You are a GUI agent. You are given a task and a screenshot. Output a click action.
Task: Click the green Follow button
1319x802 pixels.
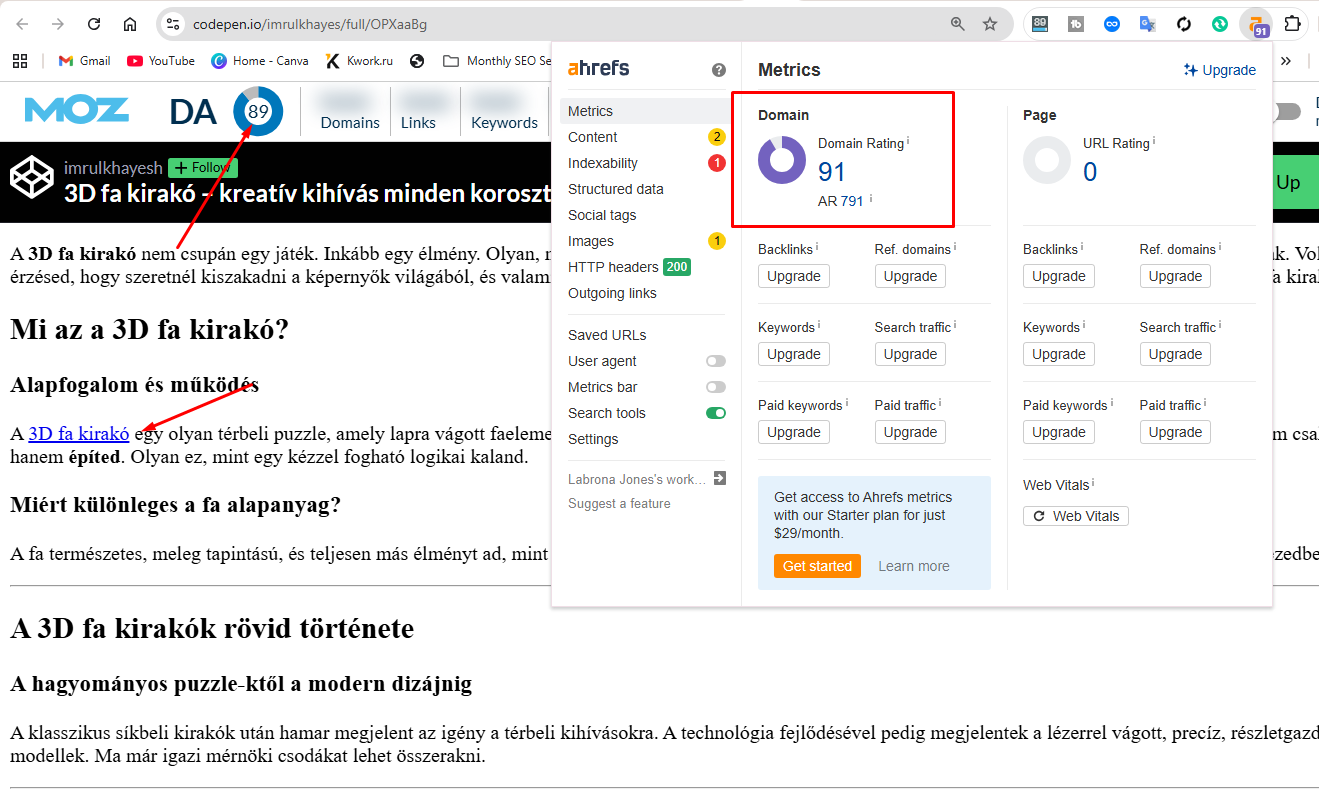pyautogui.click(x=203, y=168)
